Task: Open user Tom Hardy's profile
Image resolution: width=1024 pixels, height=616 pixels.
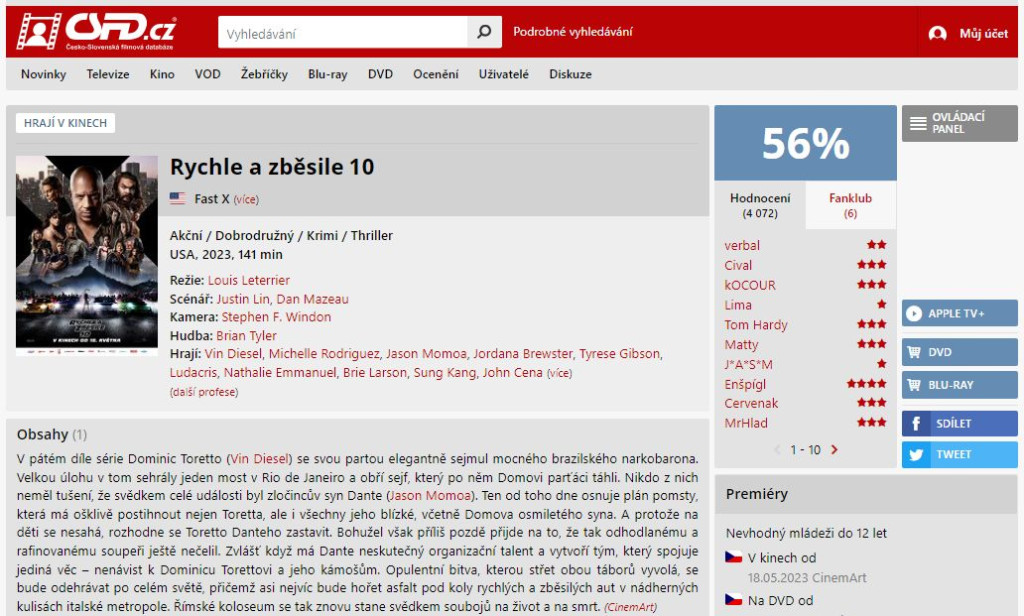Action: point(756,325)
